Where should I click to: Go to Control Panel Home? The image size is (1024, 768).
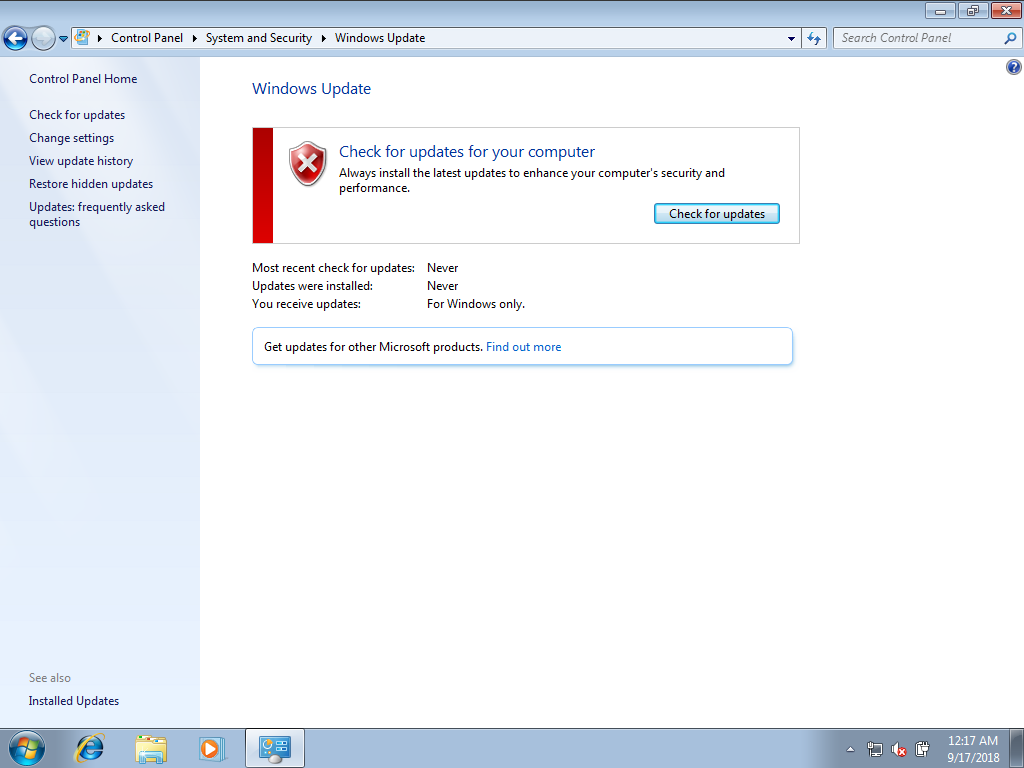(83, 79)
